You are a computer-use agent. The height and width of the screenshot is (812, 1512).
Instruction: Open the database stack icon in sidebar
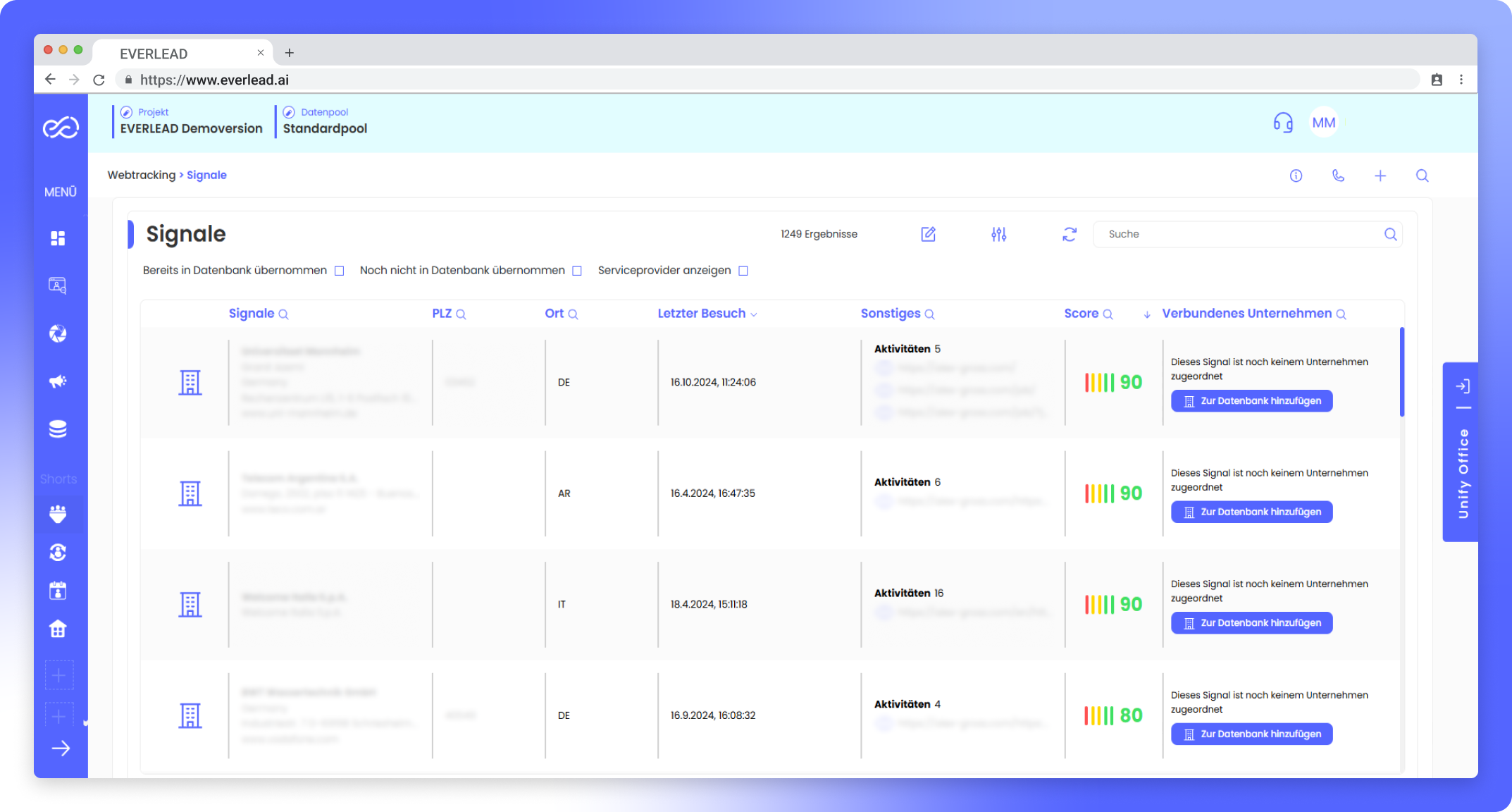(x=58, y=429)
